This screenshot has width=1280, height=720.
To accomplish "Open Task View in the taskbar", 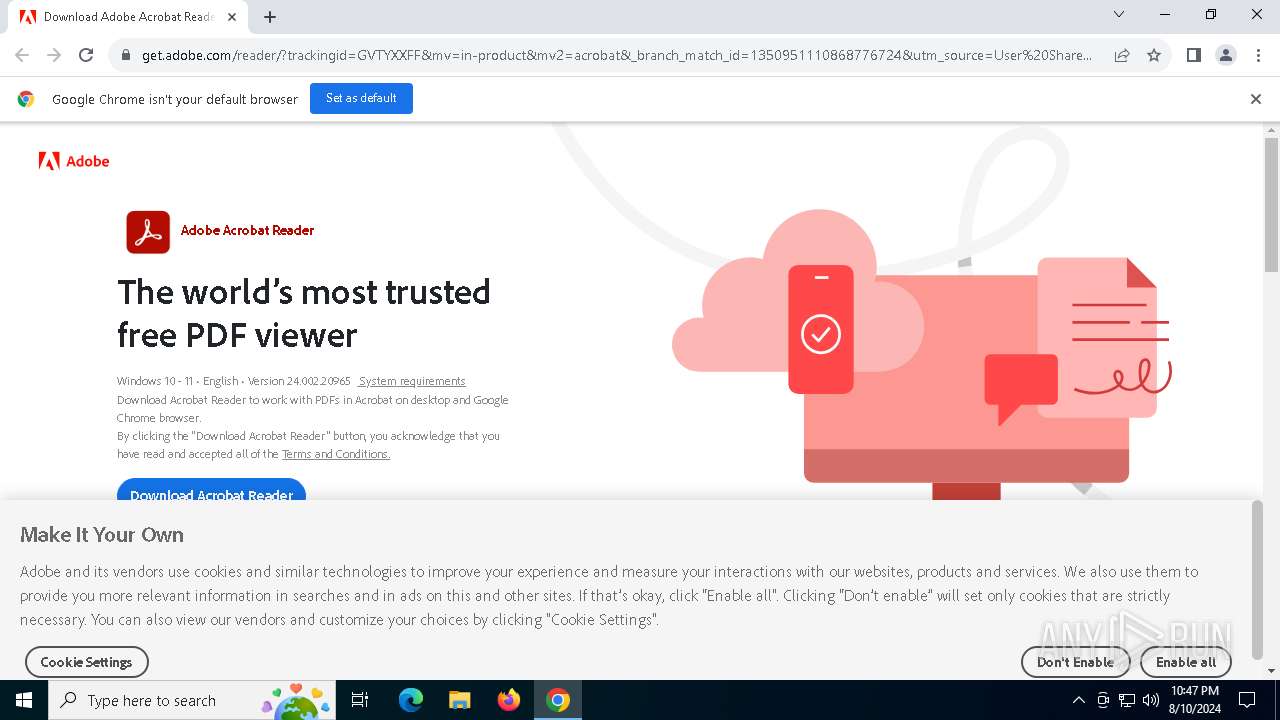I will [360, 700].
